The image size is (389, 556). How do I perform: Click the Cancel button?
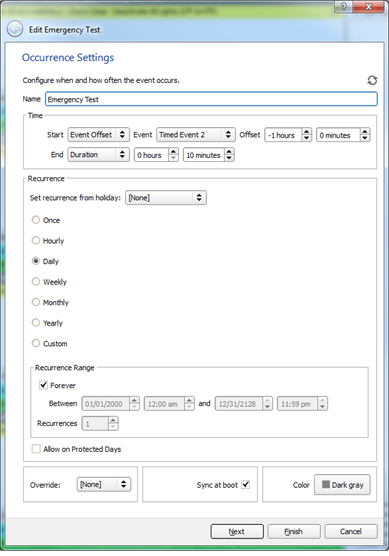click(x=351, y=532)
